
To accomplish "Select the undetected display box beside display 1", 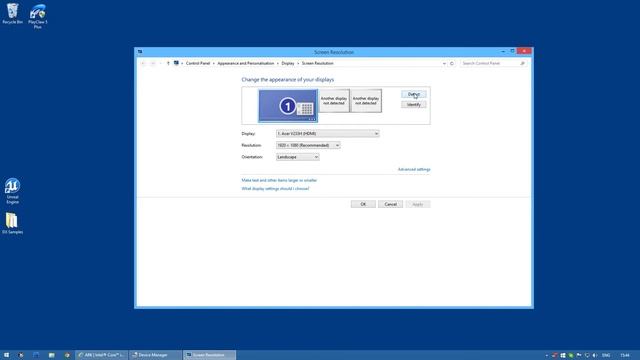I will click(334, 101).
